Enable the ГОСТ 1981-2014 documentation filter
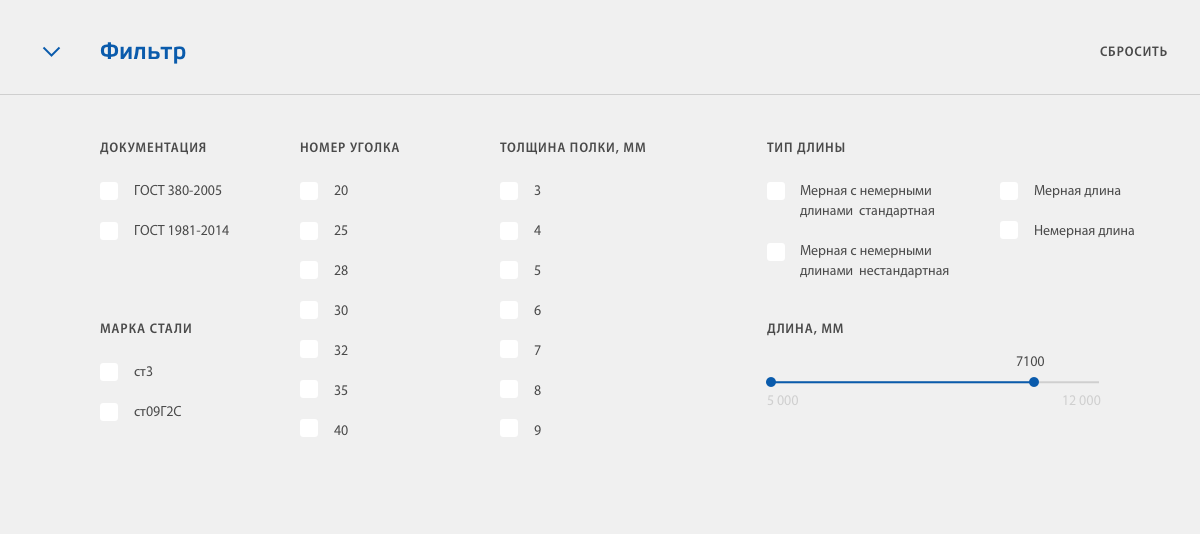The width and height of the screenshot is (1200, 534). click(109, 231)
